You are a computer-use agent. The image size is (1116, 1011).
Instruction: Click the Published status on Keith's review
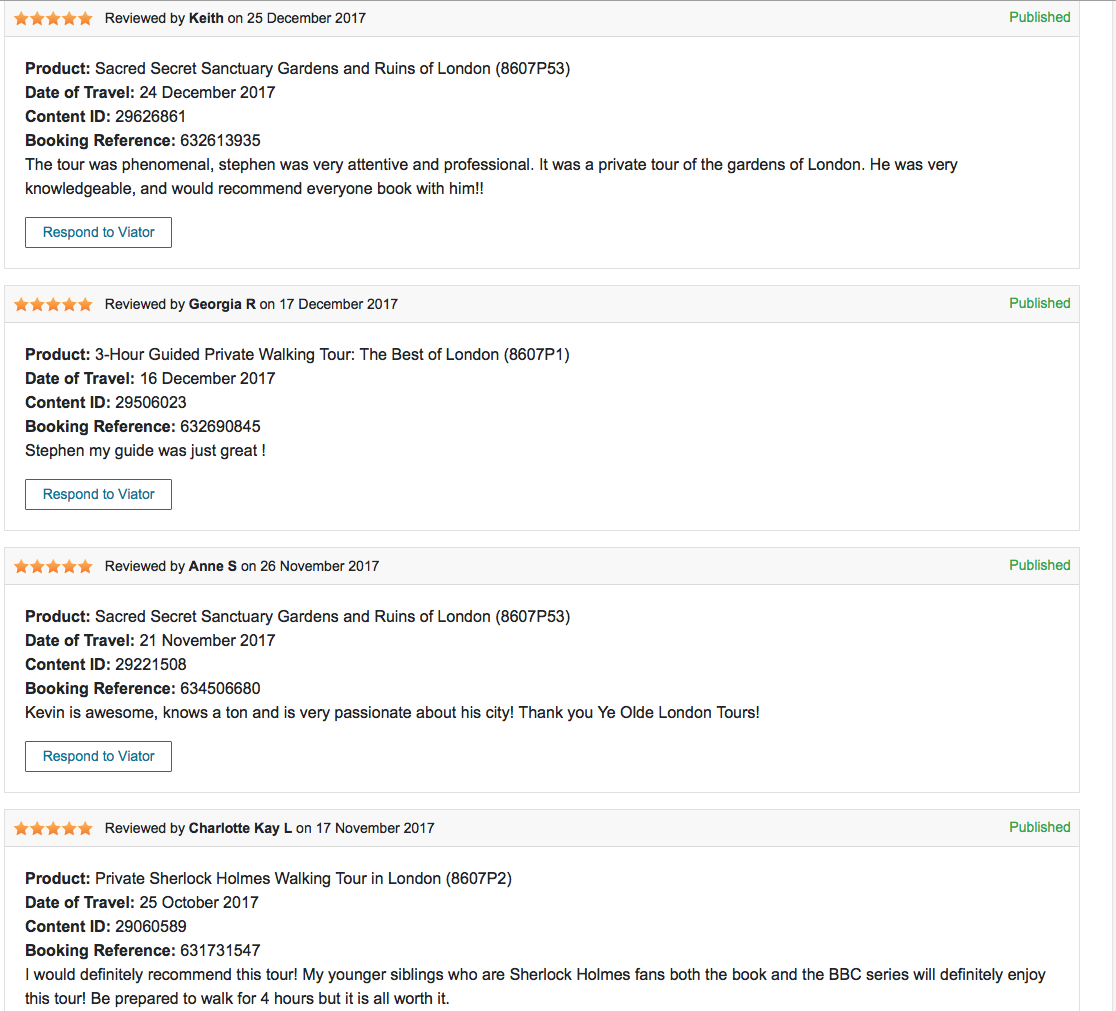point(1039,17)
